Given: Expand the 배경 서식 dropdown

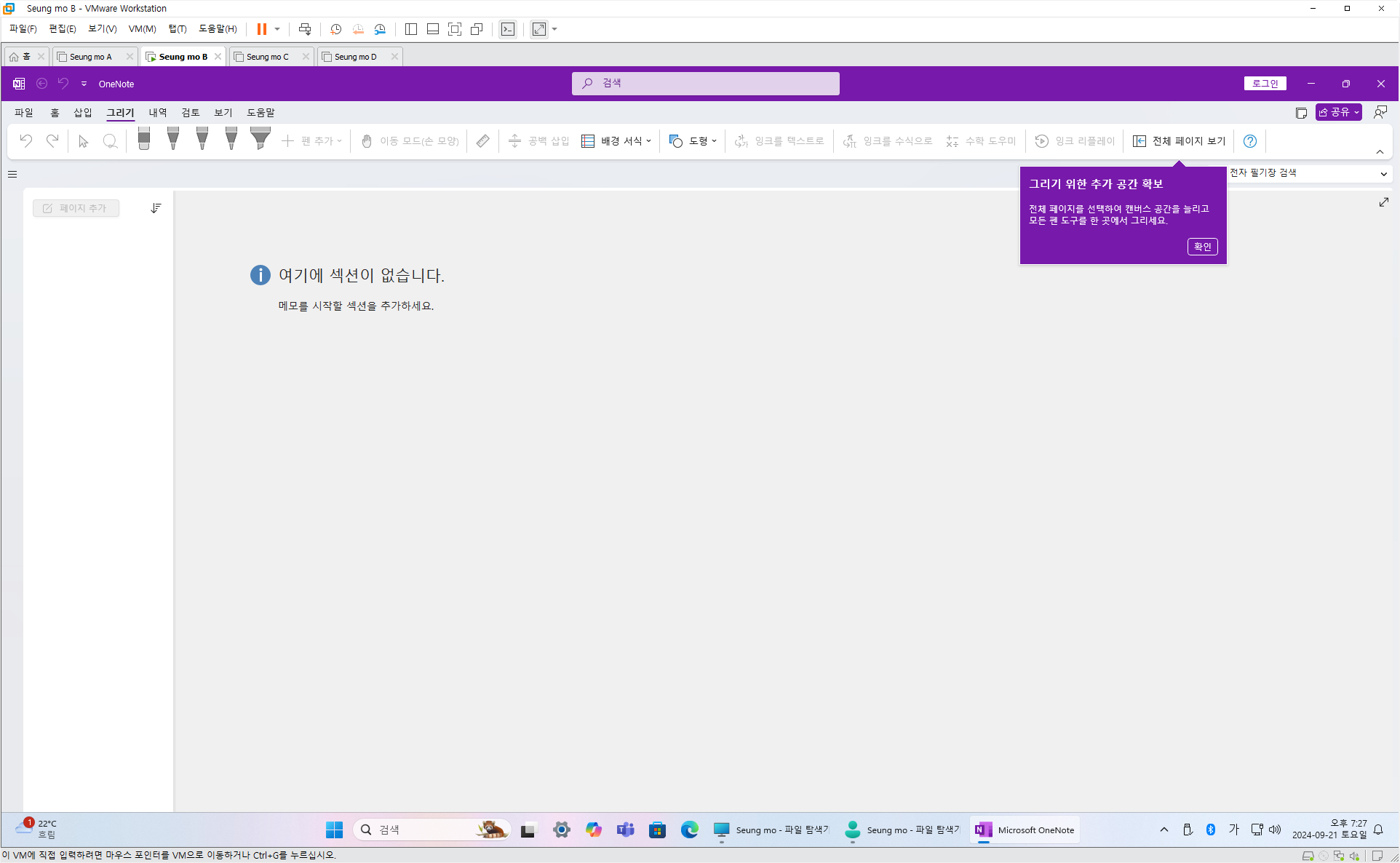Looking at the screenshot, I should click(x=616, y=141).
